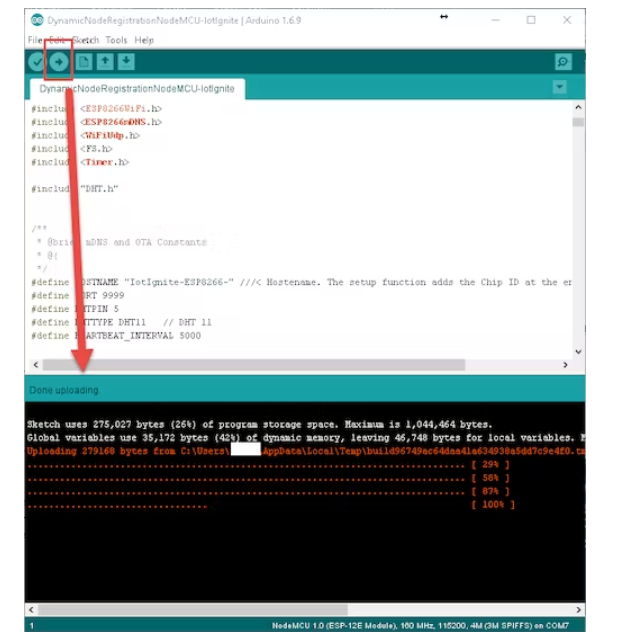This screenshot has height=637, width=618.
Task: Click the [ 58% ] progress line
Action: point(268,478)
